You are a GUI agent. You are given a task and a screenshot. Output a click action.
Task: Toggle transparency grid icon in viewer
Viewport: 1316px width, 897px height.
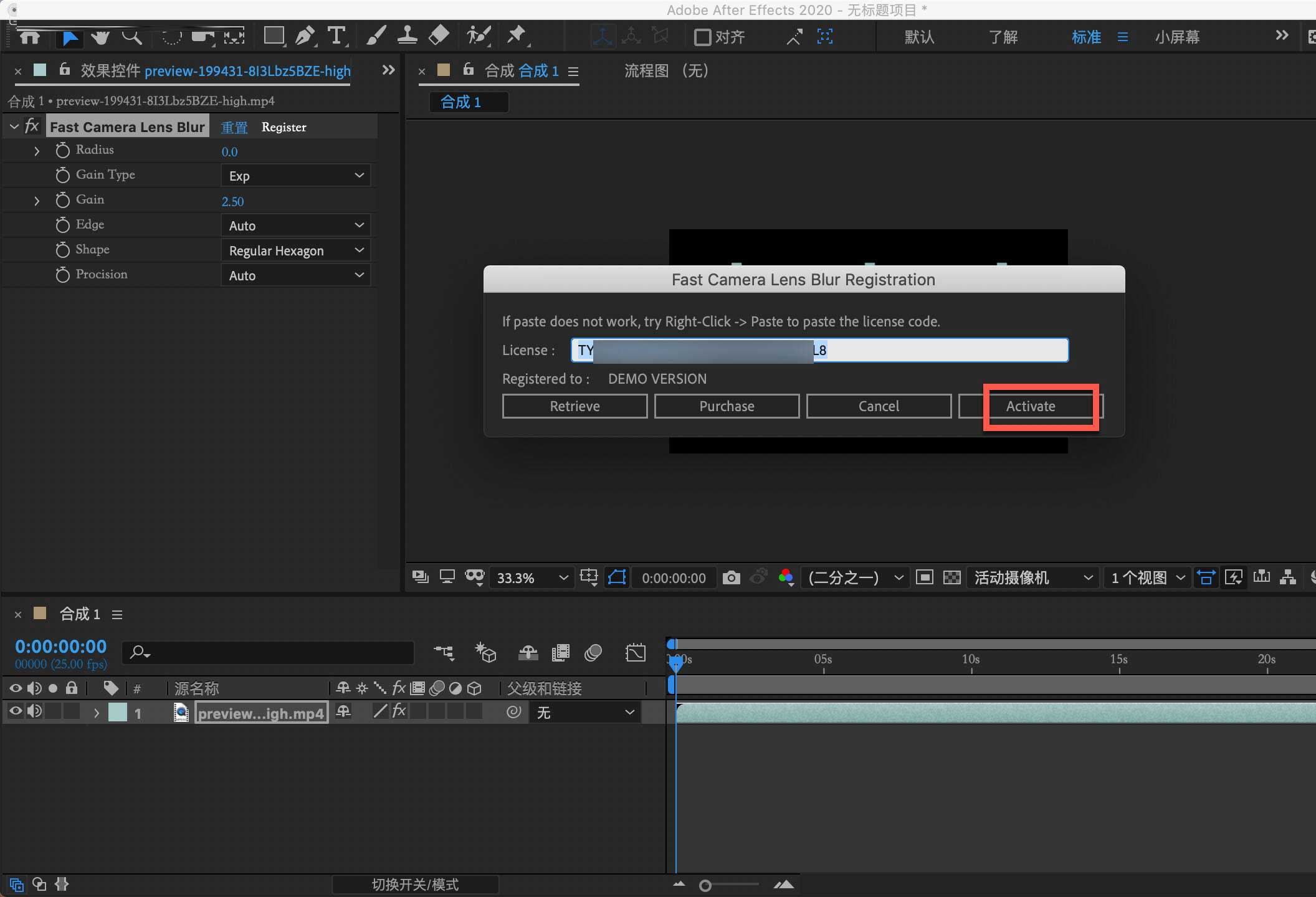pyautogui.click(x=951, y=577)
